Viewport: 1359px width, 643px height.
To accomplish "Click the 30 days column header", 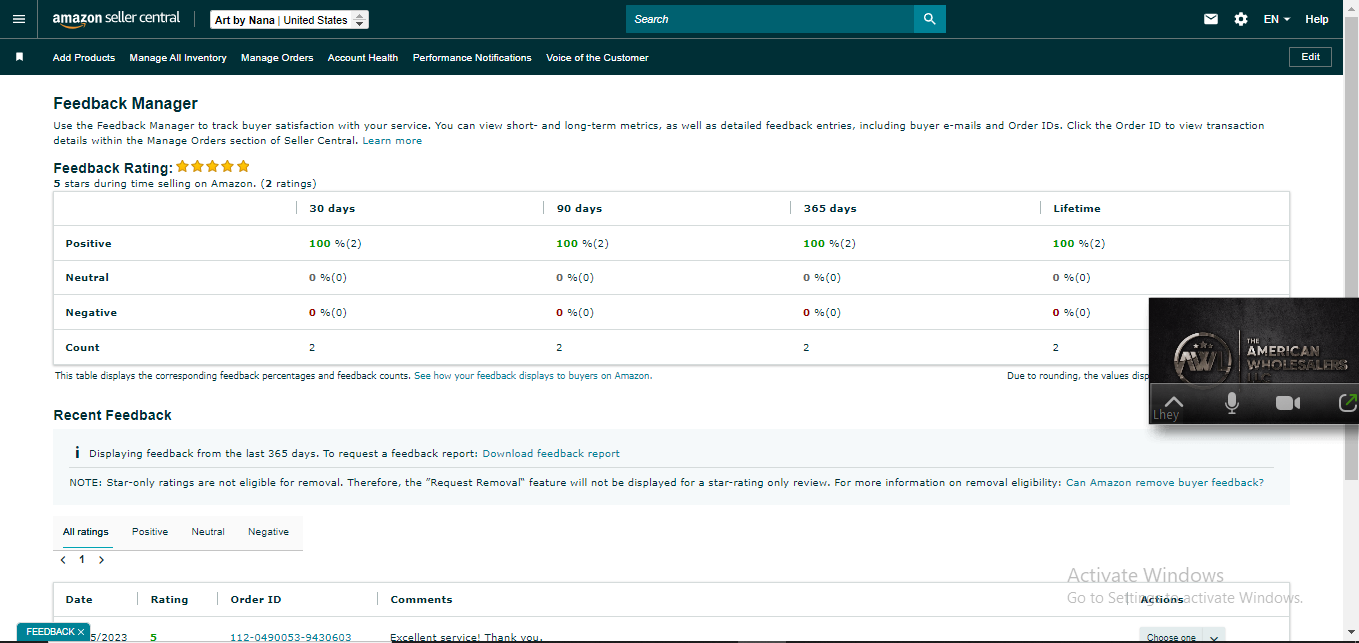I will pos(332,209).
